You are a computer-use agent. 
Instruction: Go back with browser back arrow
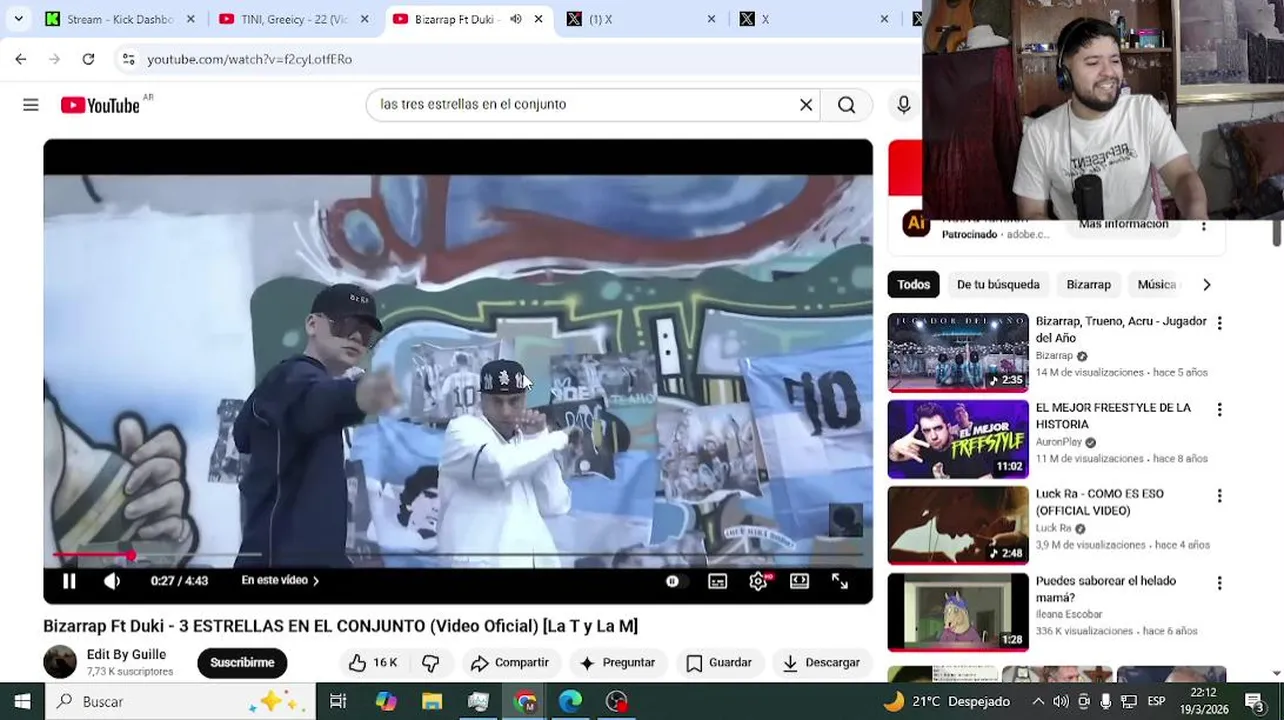[x=21, y=59]
